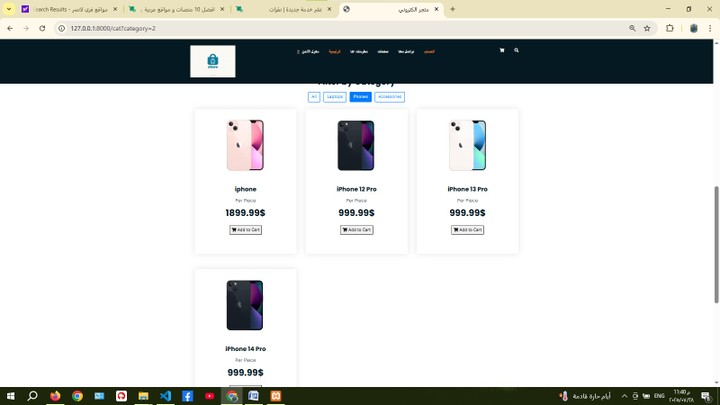Open the tab search dropdown arrow

coord(9,9)
